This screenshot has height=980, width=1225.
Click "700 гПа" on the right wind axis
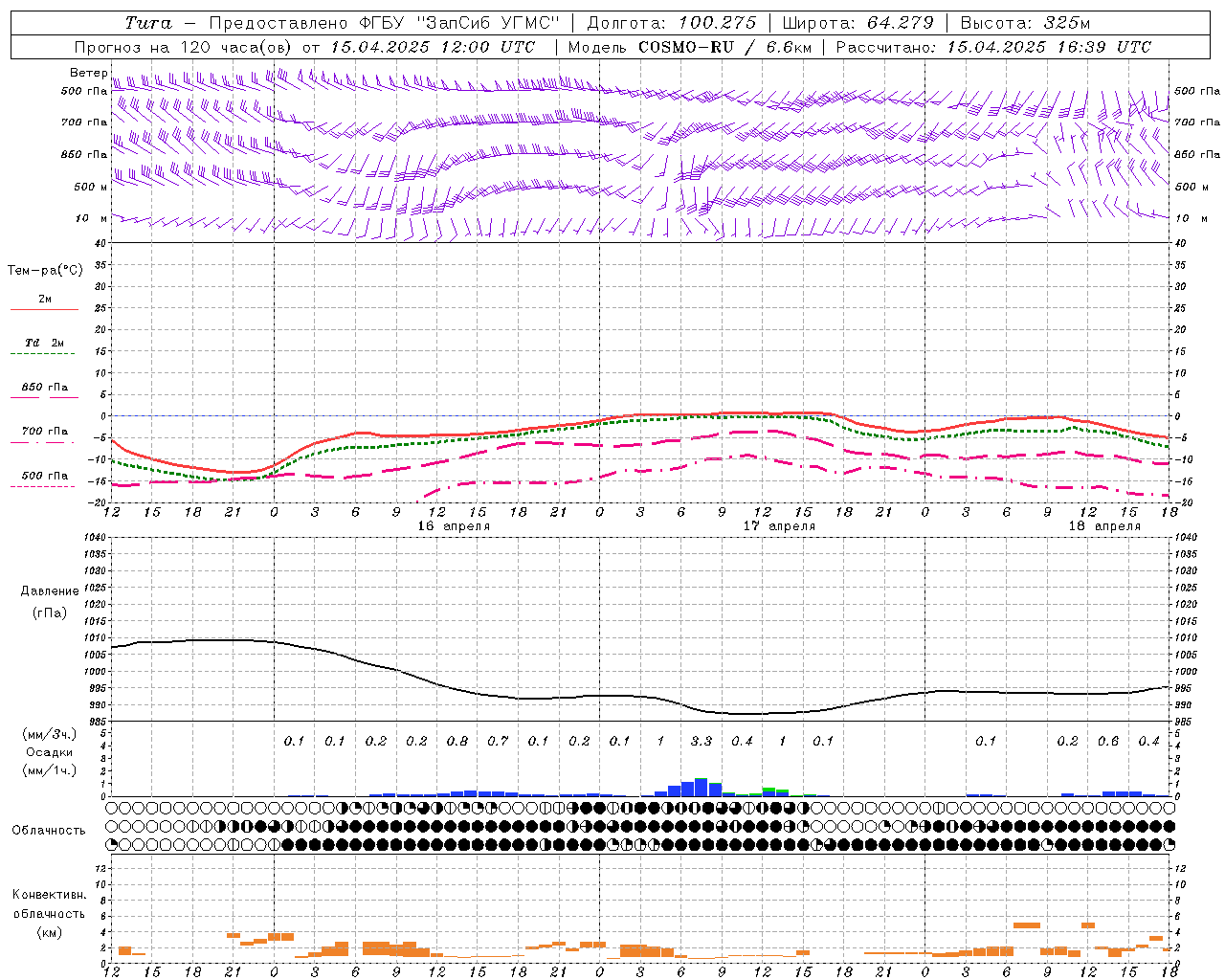1197,122
